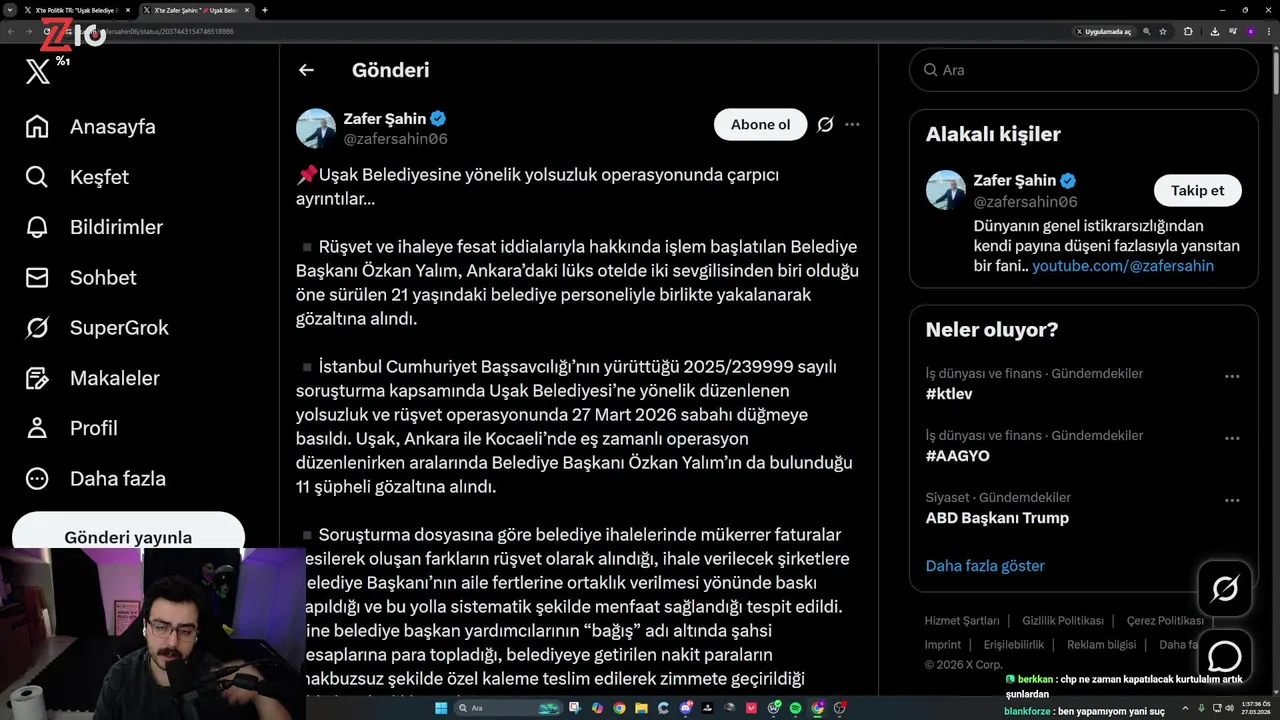
Task: Open the browser tab search dropdown
Action: coord(10,10)
